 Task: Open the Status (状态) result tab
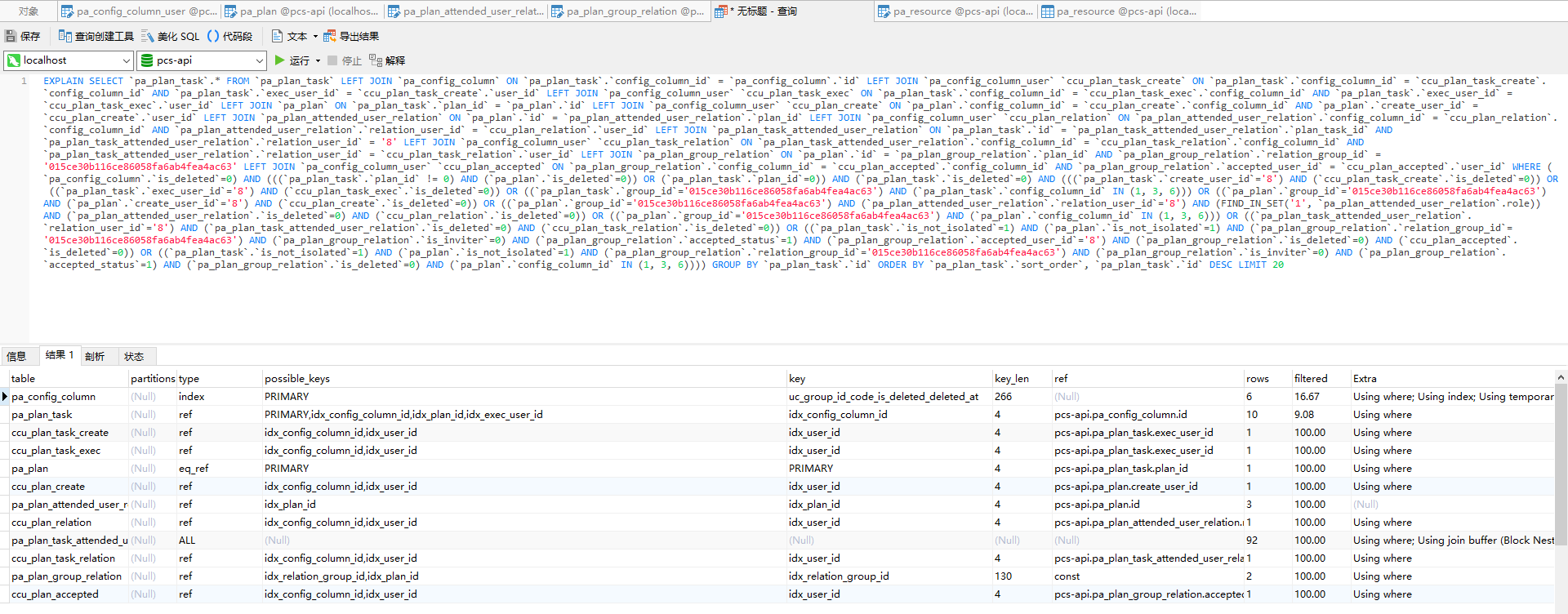pos(134,356)
